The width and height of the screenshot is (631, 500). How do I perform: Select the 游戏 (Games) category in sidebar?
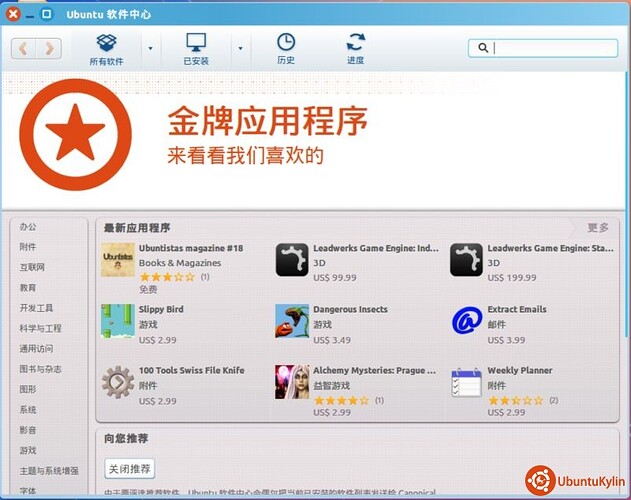click(28, 450)
